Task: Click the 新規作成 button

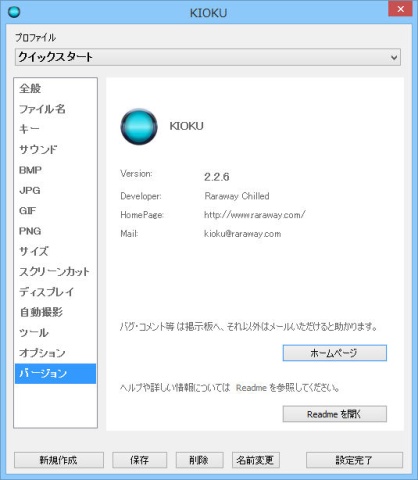Action: click(59, 460)
